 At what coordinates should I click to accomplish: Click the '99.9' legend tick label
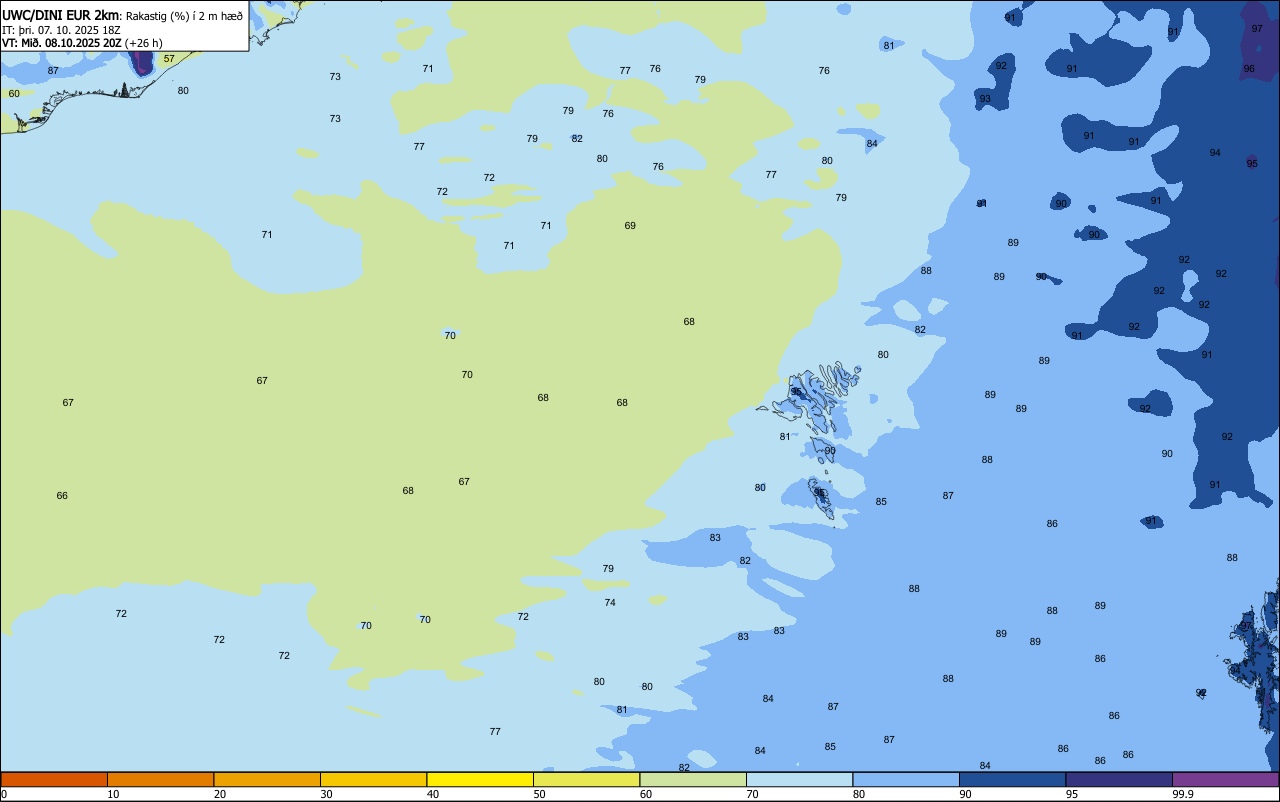coord(1183,794)
